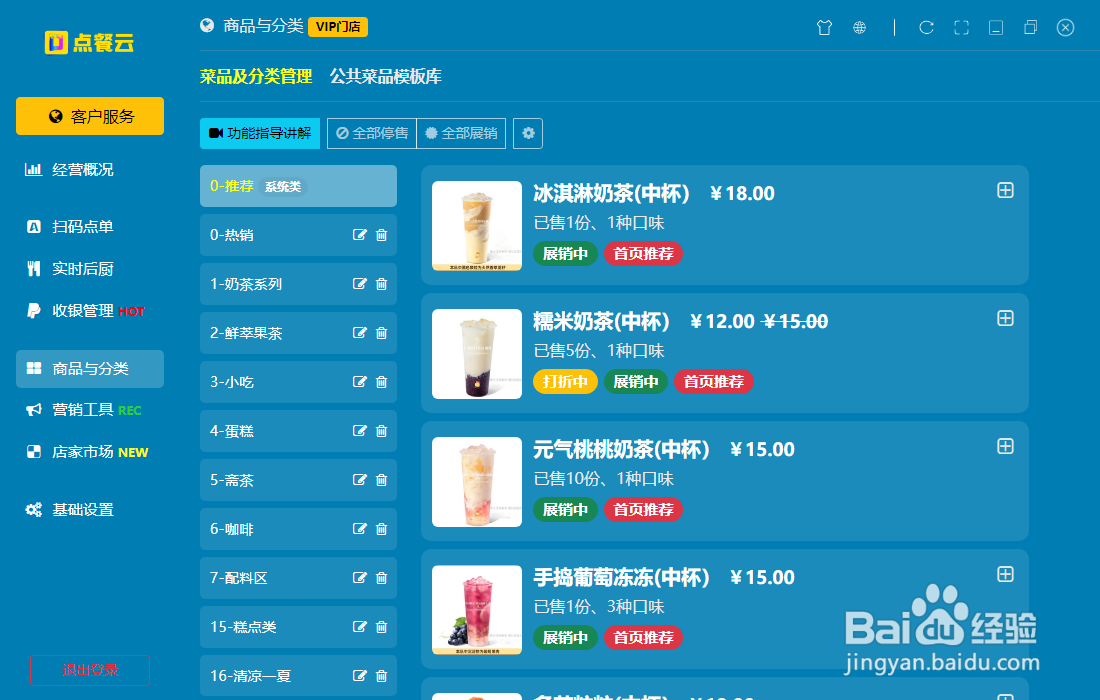Image resolution: width=1100 pixels, height=700 pixels.
Task: Delete the 3-小吃 category
Action: (382, 382)
